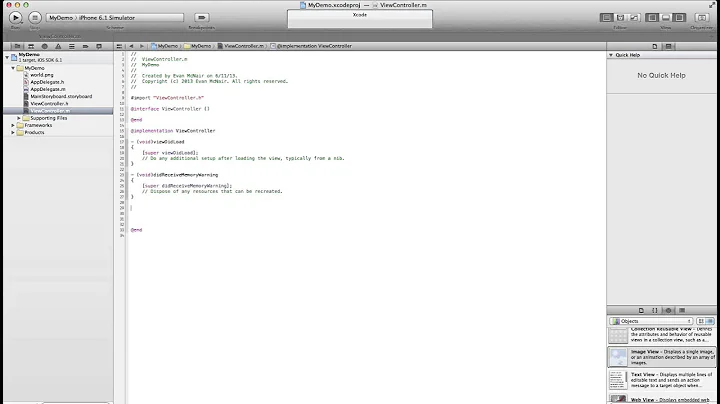
Task: Switch to the Version editor
Action: click(634, 17)
